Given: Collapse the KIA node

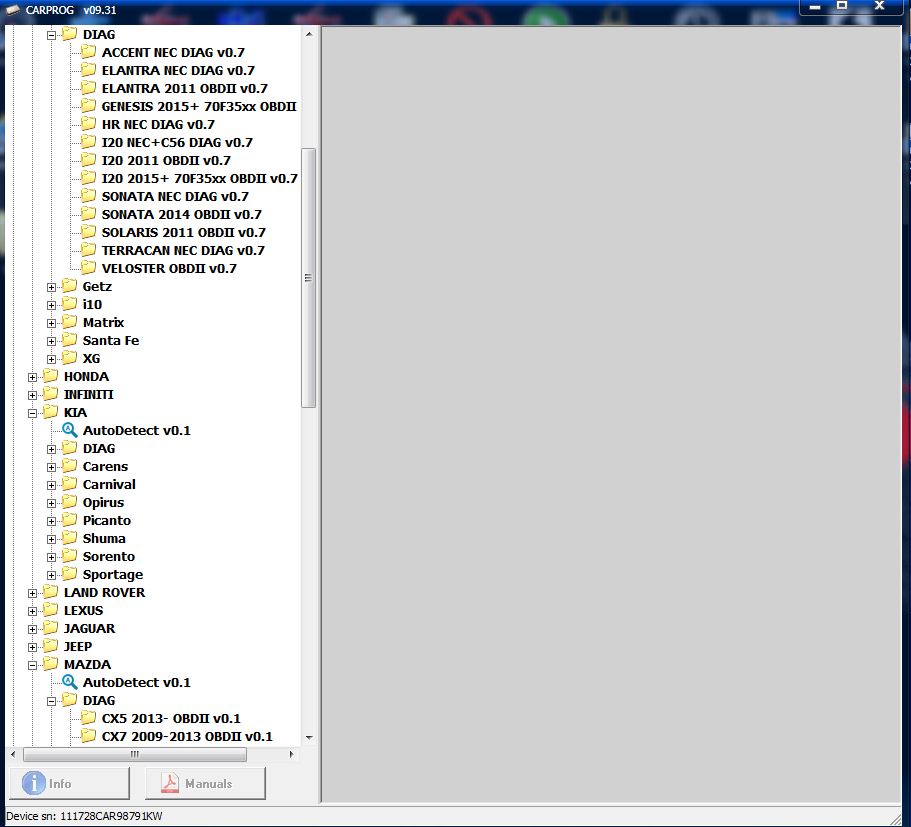Looking at the screenshot, I should click(33, 413).
